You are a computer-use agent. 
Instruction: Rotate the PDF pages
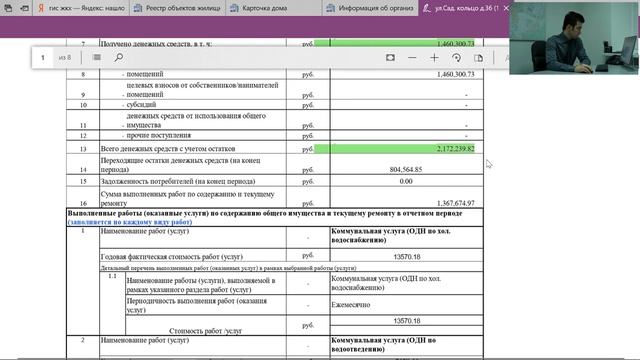pyautogui.click(x=456, y=58)
